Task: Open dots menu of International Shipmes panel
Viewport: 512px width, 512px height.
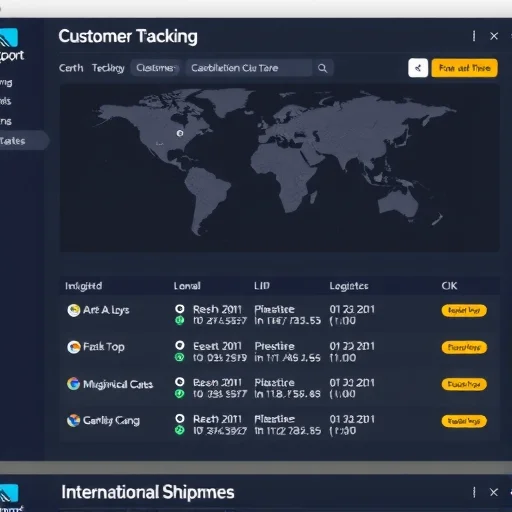Action: [474, 492]
